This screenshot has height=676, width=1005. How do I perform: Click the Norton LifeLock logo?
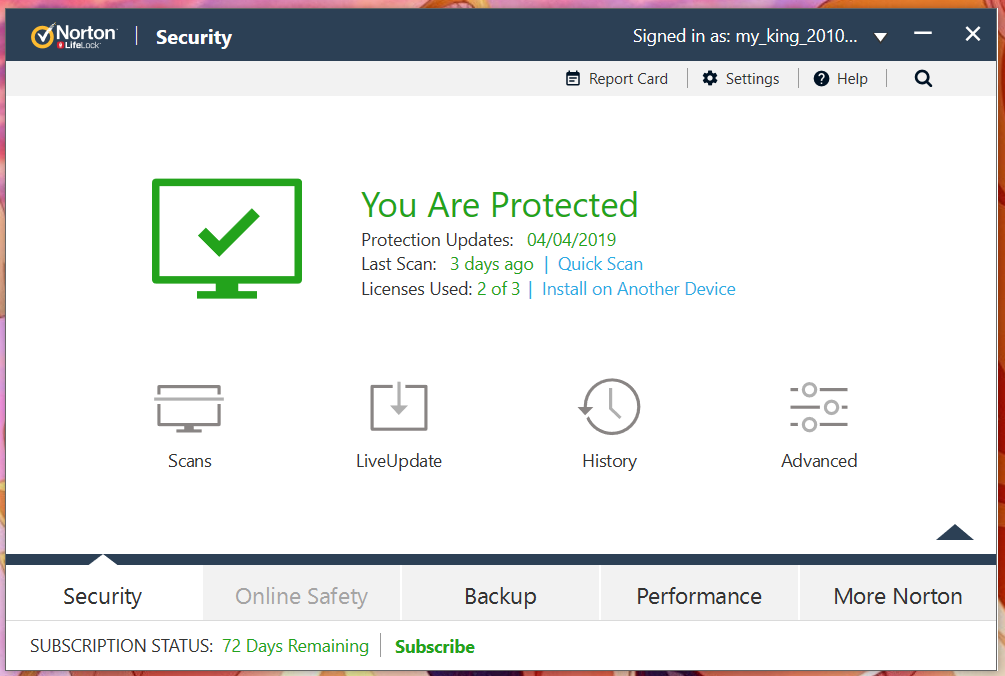(x=74, y=37)
